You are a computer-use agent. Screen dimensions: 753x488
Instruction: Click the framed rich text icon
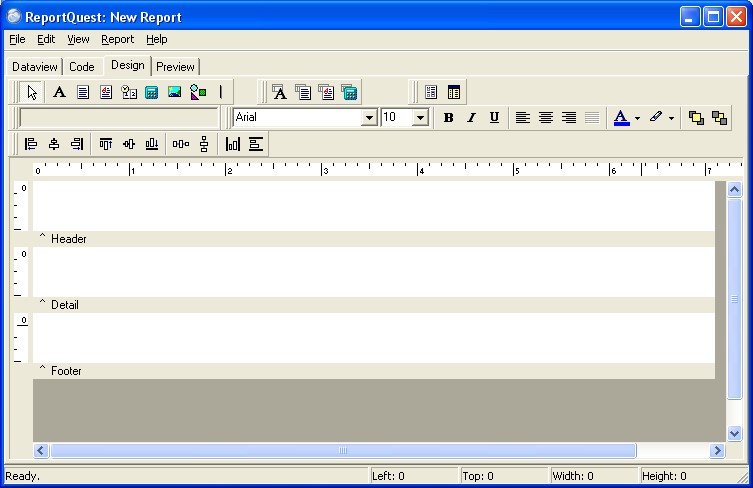[x=326, y=92]
